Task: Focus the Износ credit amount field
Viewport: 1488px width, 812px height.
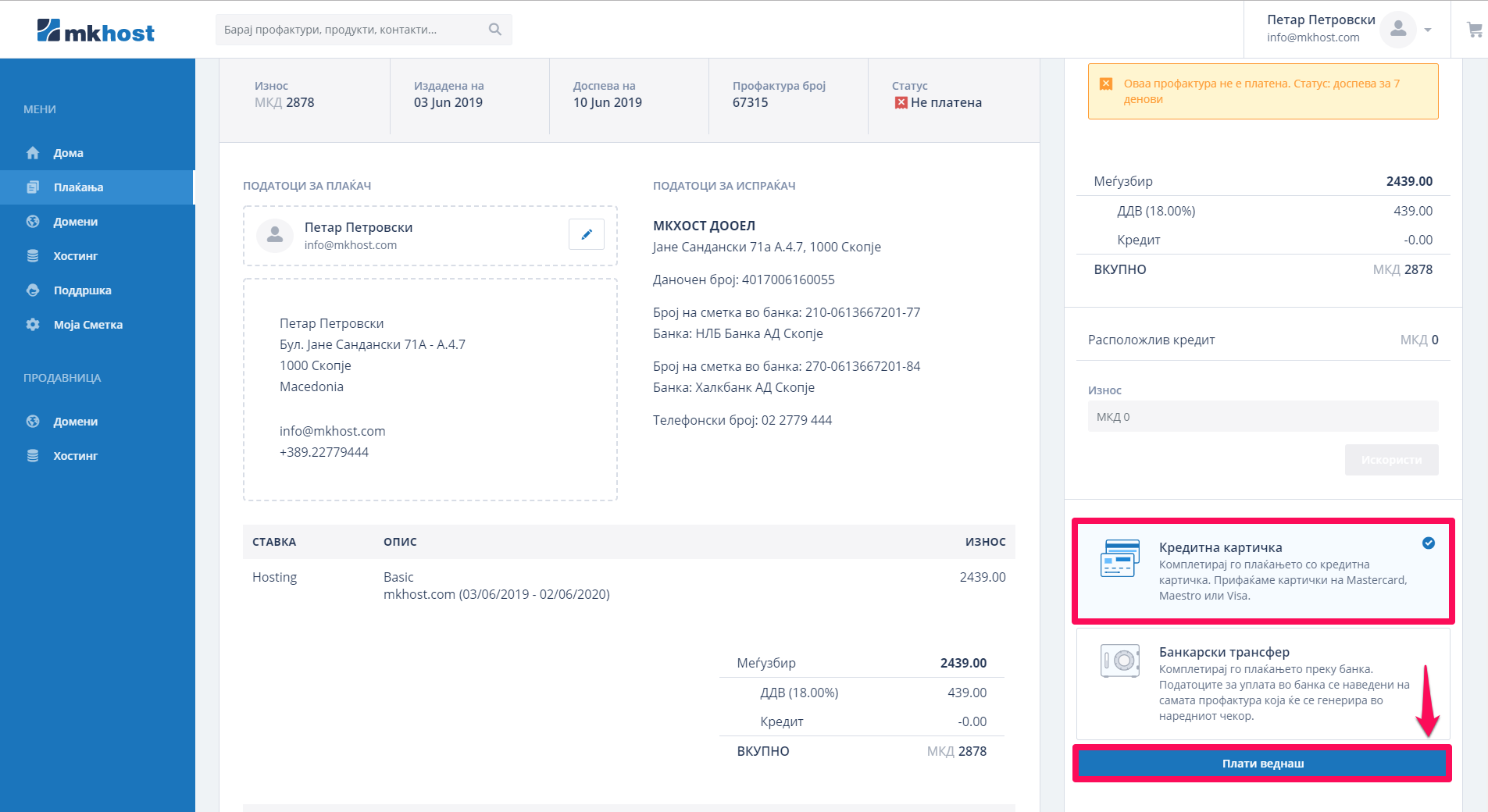Action: point(1262,417)
